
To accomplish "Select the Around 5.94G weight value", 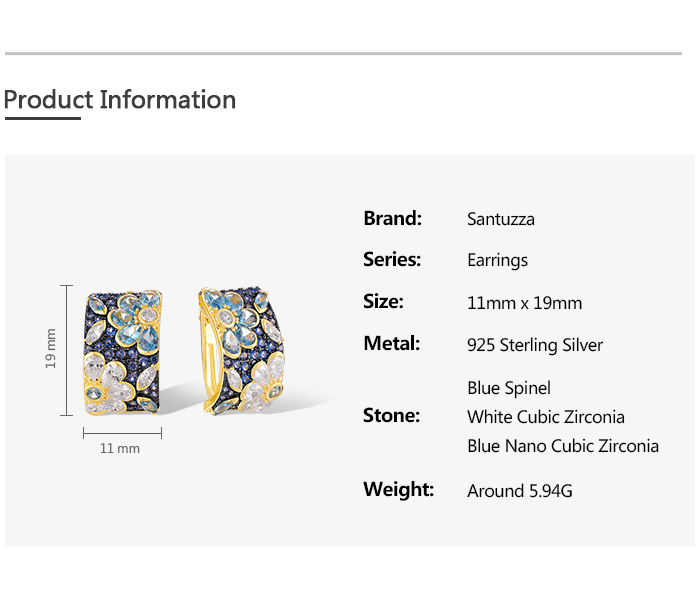I will 519,491.
